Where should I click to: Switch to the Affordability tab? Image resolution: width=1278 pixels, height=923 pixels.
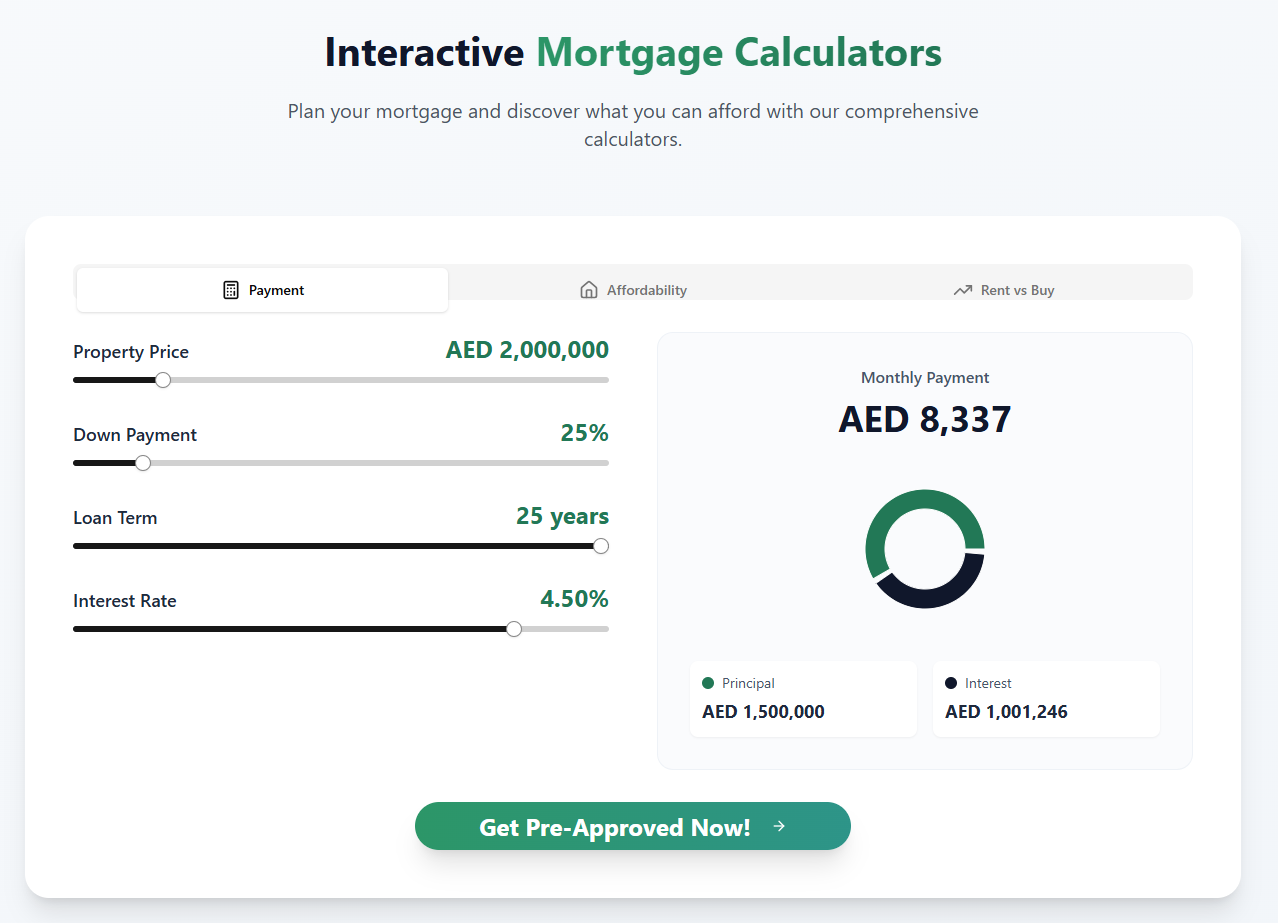tap(634, 290)
